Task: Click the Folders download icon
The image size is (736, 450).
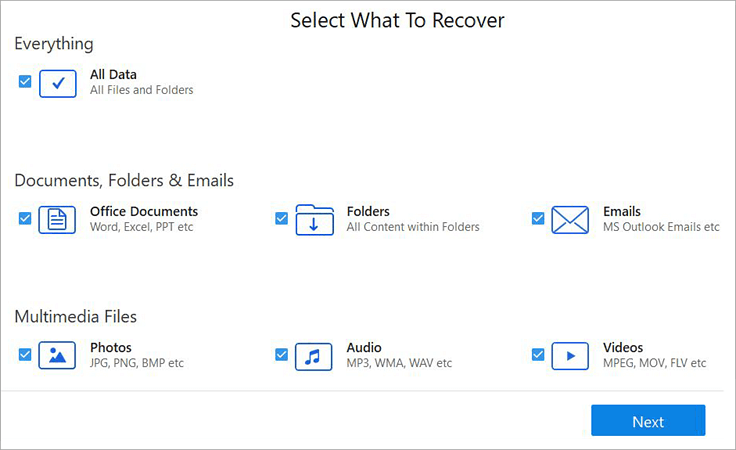Action: click(314, 219)
